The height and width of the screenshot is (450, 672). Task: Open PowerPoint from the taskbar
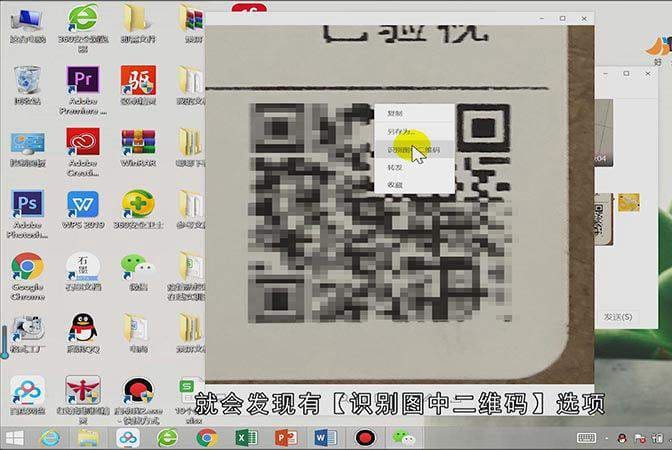(286, 438)
